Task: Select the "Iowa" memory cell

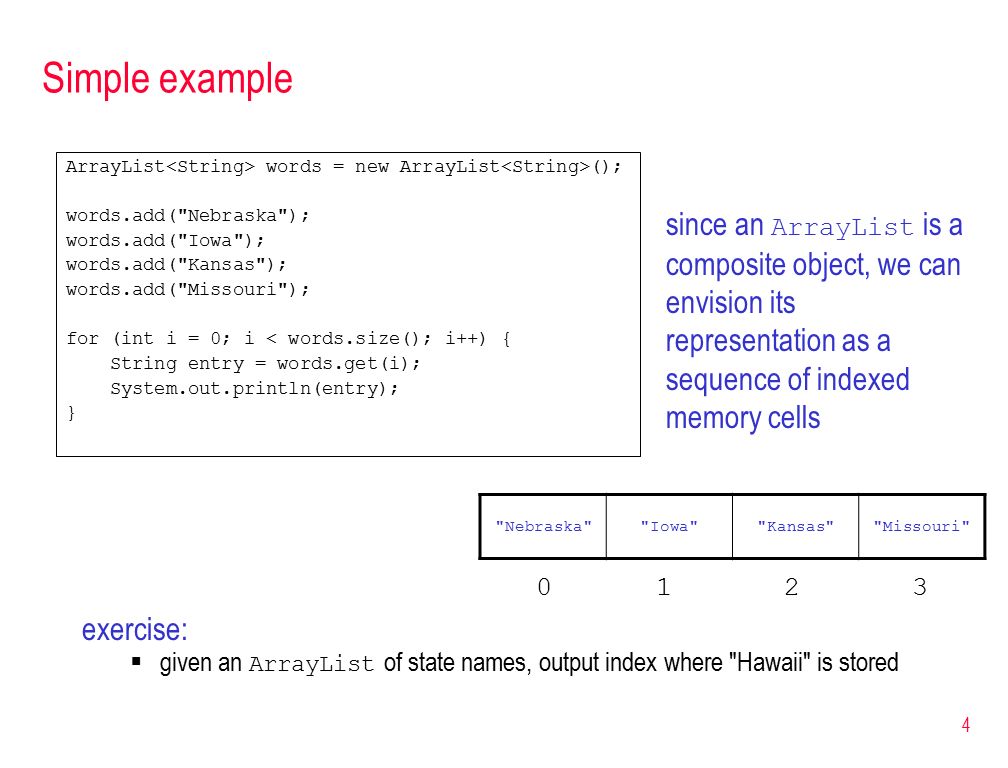Action: [669, 526]
